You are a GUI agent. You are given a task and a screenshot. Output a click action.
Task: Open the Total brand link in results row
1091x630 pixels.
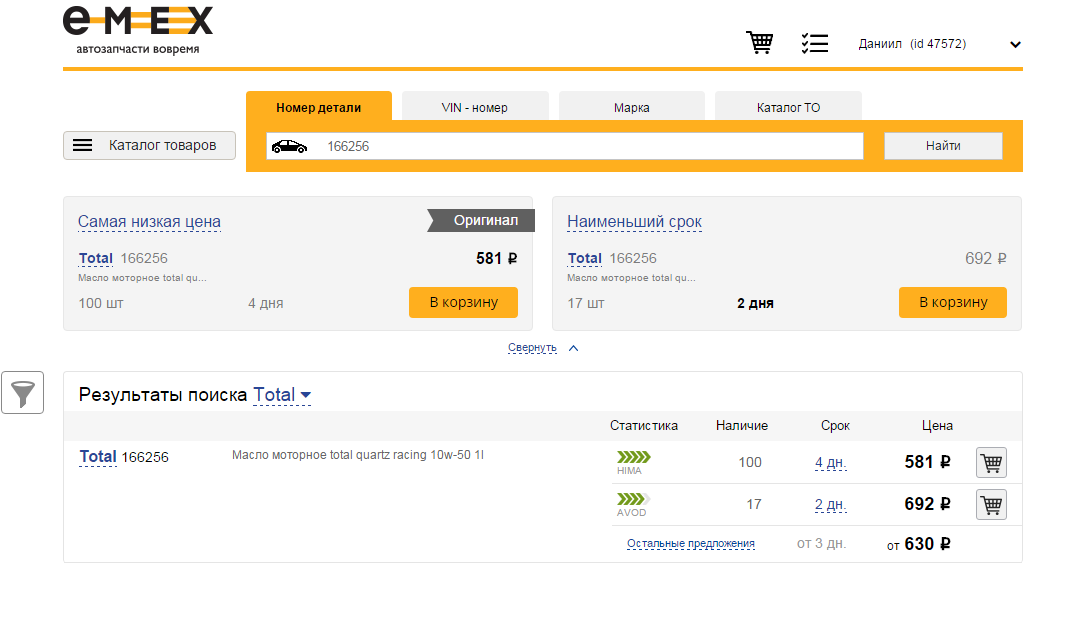pos(98,457)
